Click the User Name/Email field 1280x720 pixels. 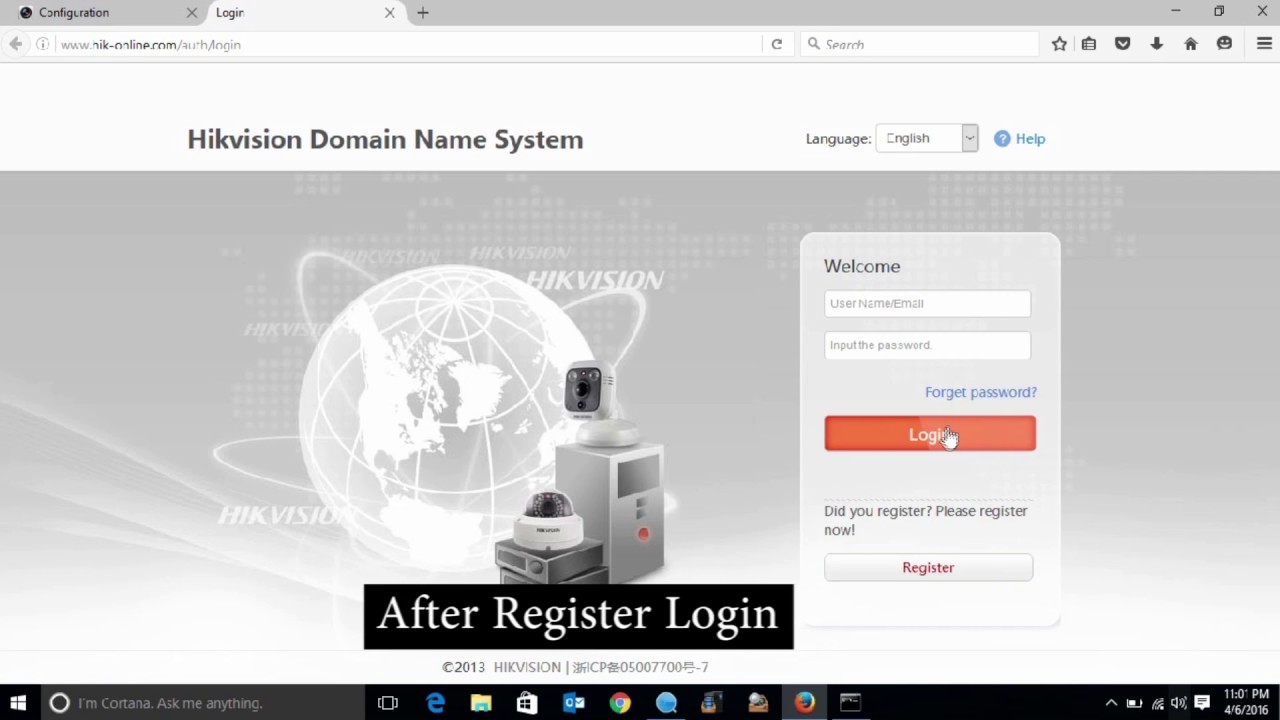927,303
